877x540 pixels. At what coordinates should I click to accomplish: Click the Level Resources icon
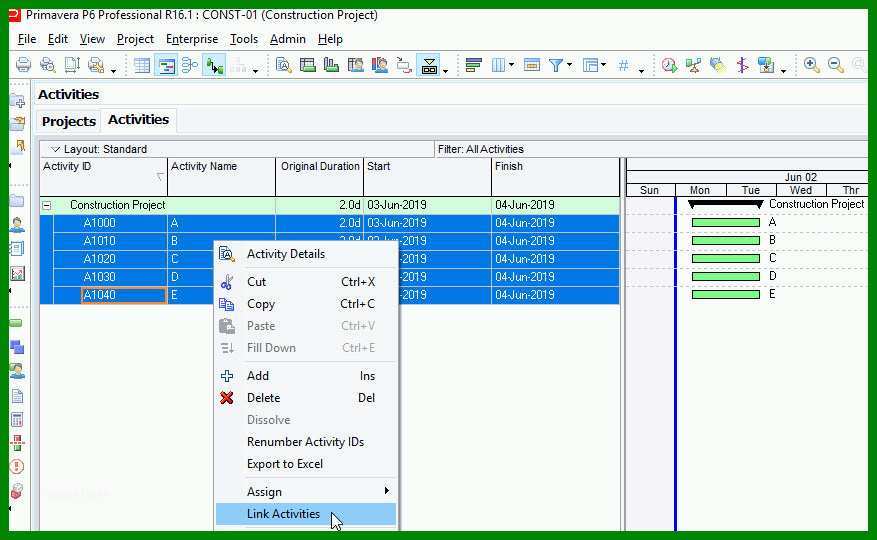(x=694, y=65)
